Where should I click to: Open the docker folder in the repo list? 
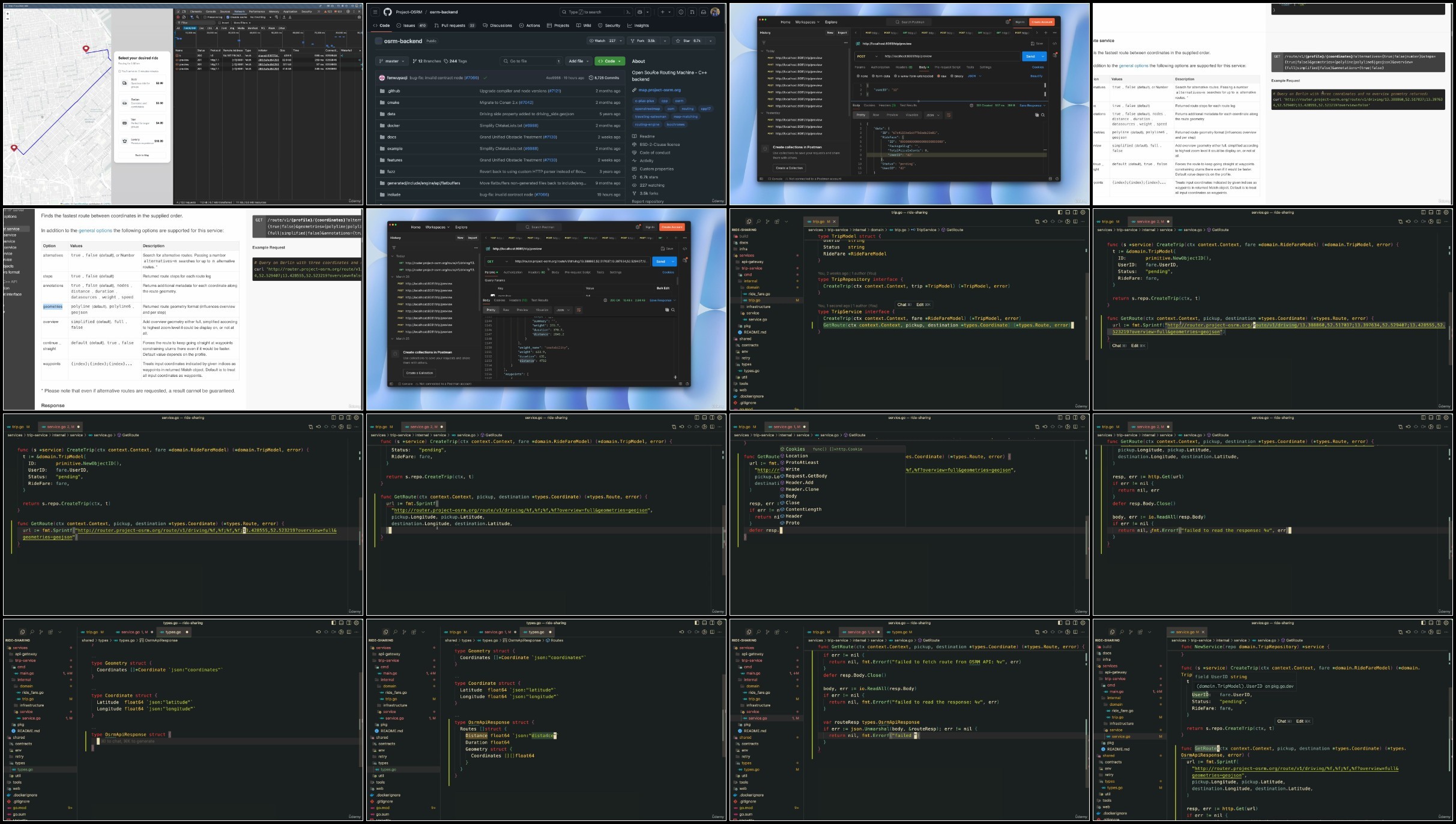393,125
